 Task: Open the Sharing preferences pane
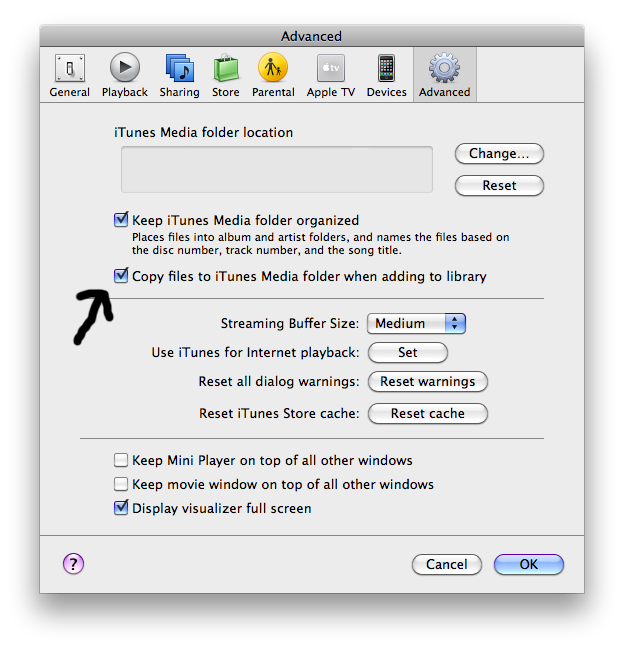(179, 75)
